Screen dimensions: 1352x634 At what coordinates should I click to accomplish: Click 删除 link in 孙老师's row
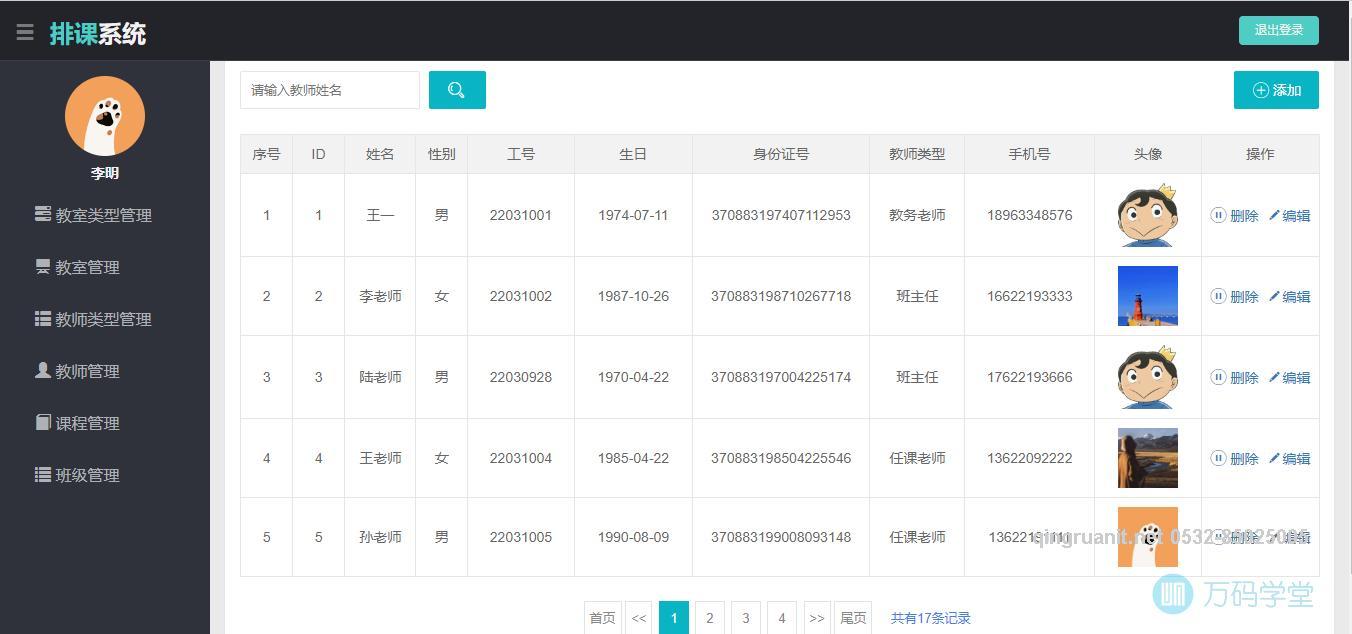(x=1243, y=537)
